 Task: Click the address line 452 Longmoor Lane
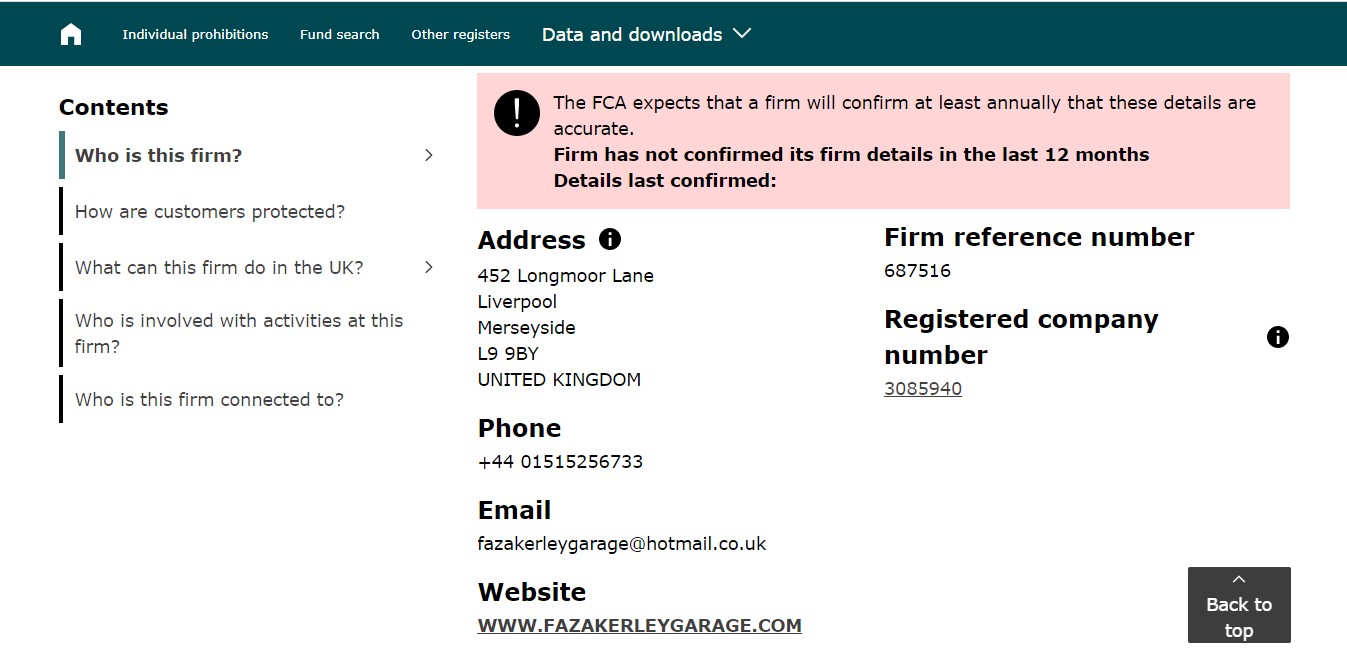click(566, 275)
